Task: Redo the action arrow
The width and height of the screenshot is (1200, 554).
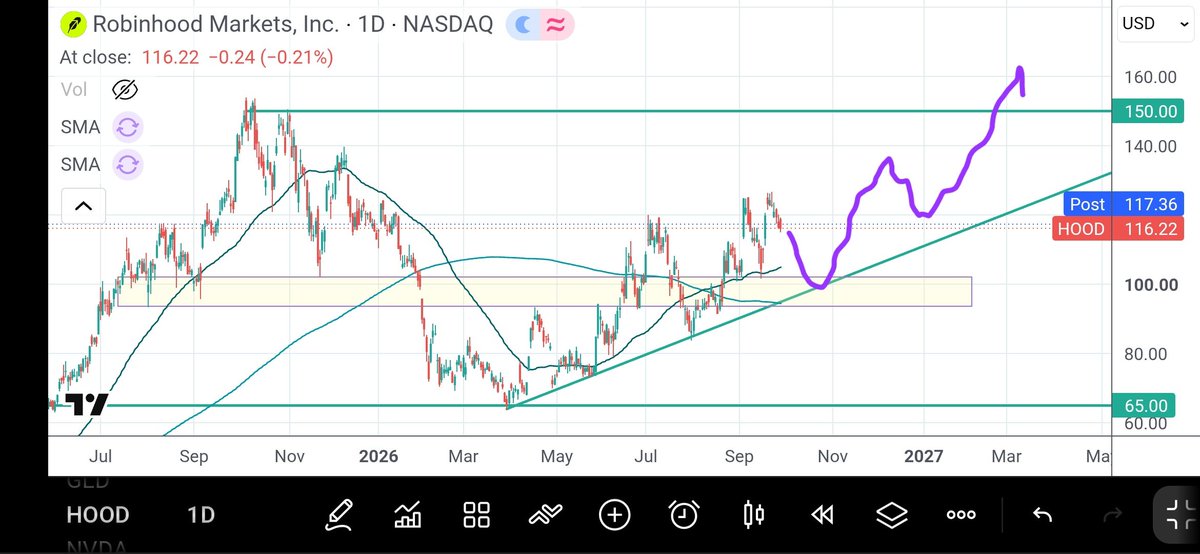Action: click(1112, 515)
